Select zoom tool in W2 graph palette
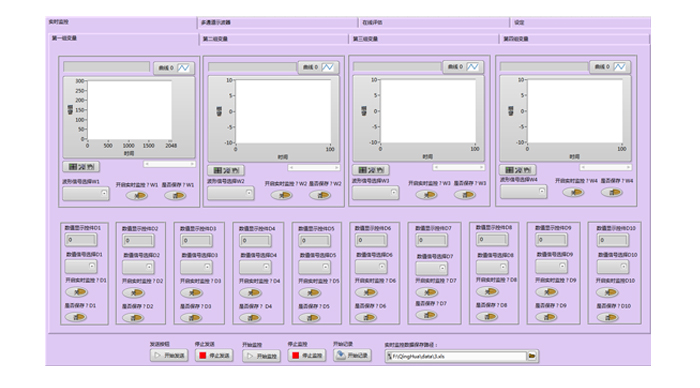 [227, 171]
